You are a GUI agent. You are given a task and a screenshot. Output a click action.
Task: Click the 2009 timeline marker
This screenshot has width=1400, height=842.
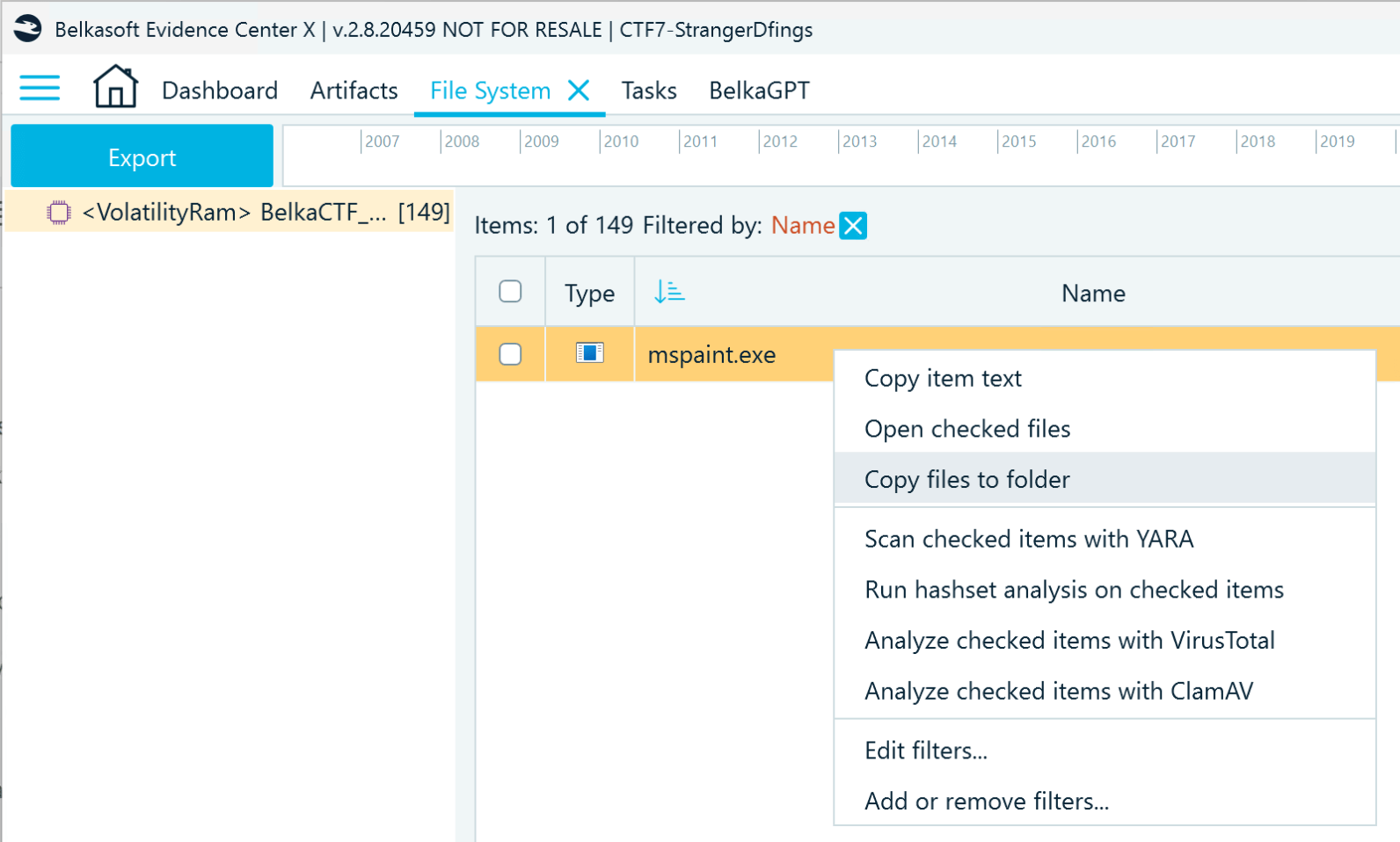pos(542,142)
